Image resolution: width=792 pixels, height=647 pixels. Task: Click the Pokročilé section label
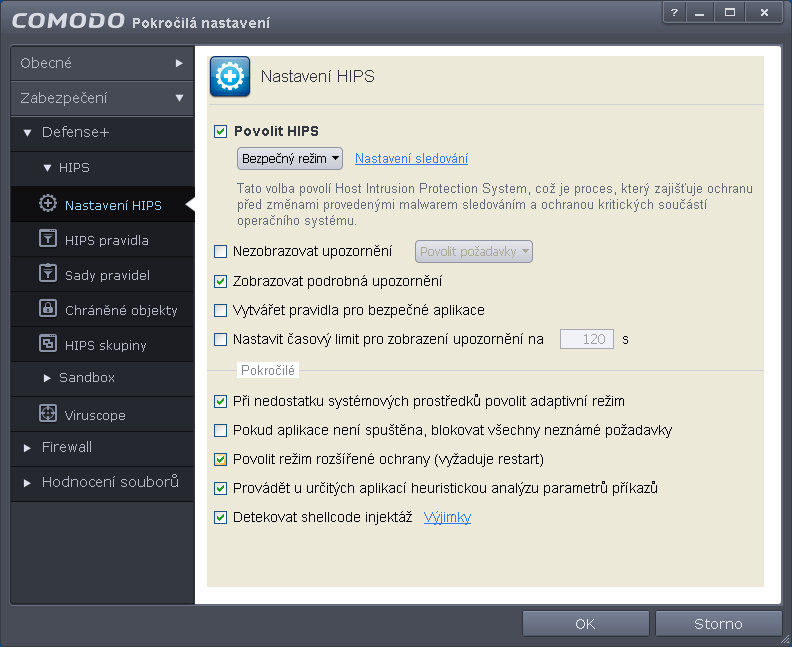tap(268, 370)
